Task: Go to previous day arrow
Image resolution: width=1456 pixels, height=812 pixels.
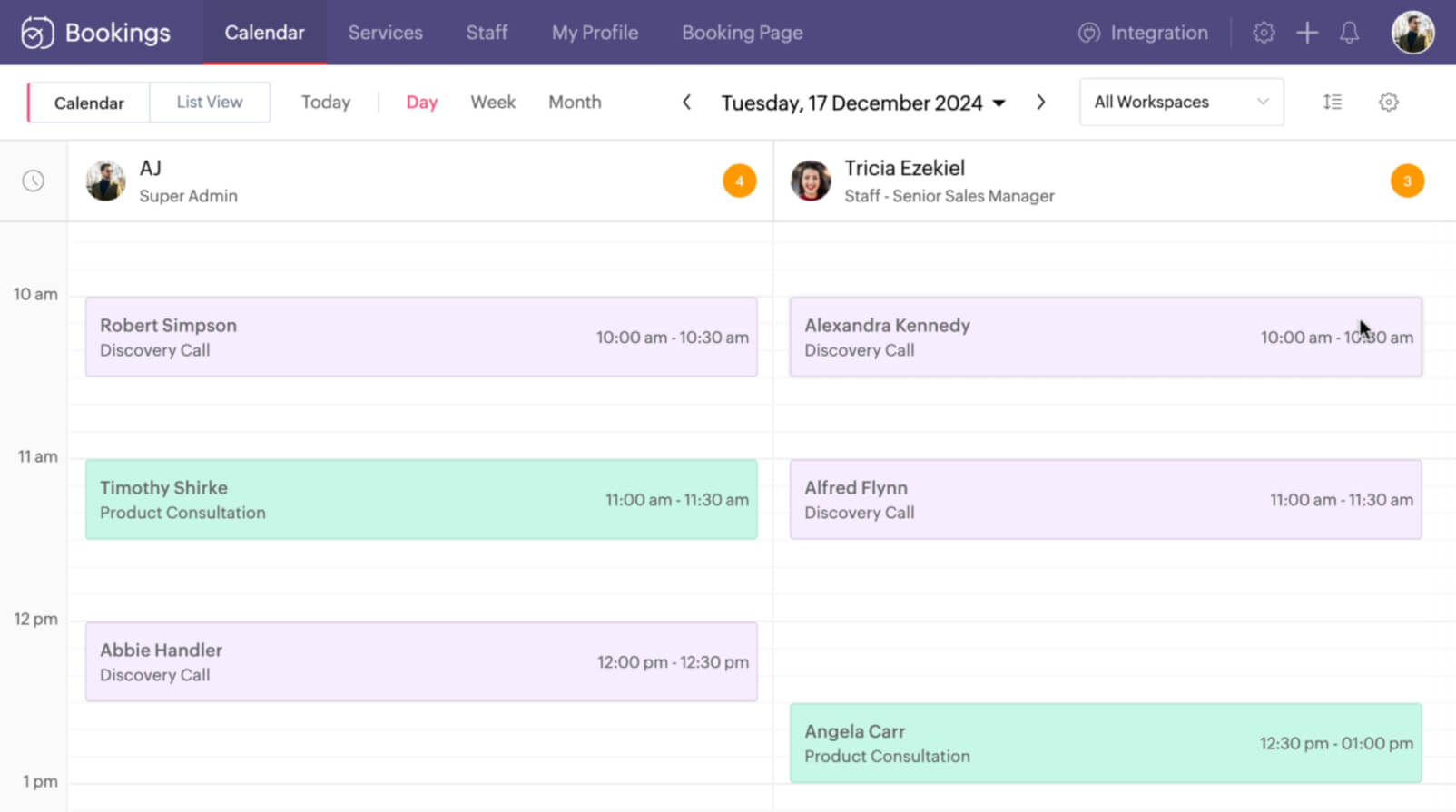Action: (687, 102)
